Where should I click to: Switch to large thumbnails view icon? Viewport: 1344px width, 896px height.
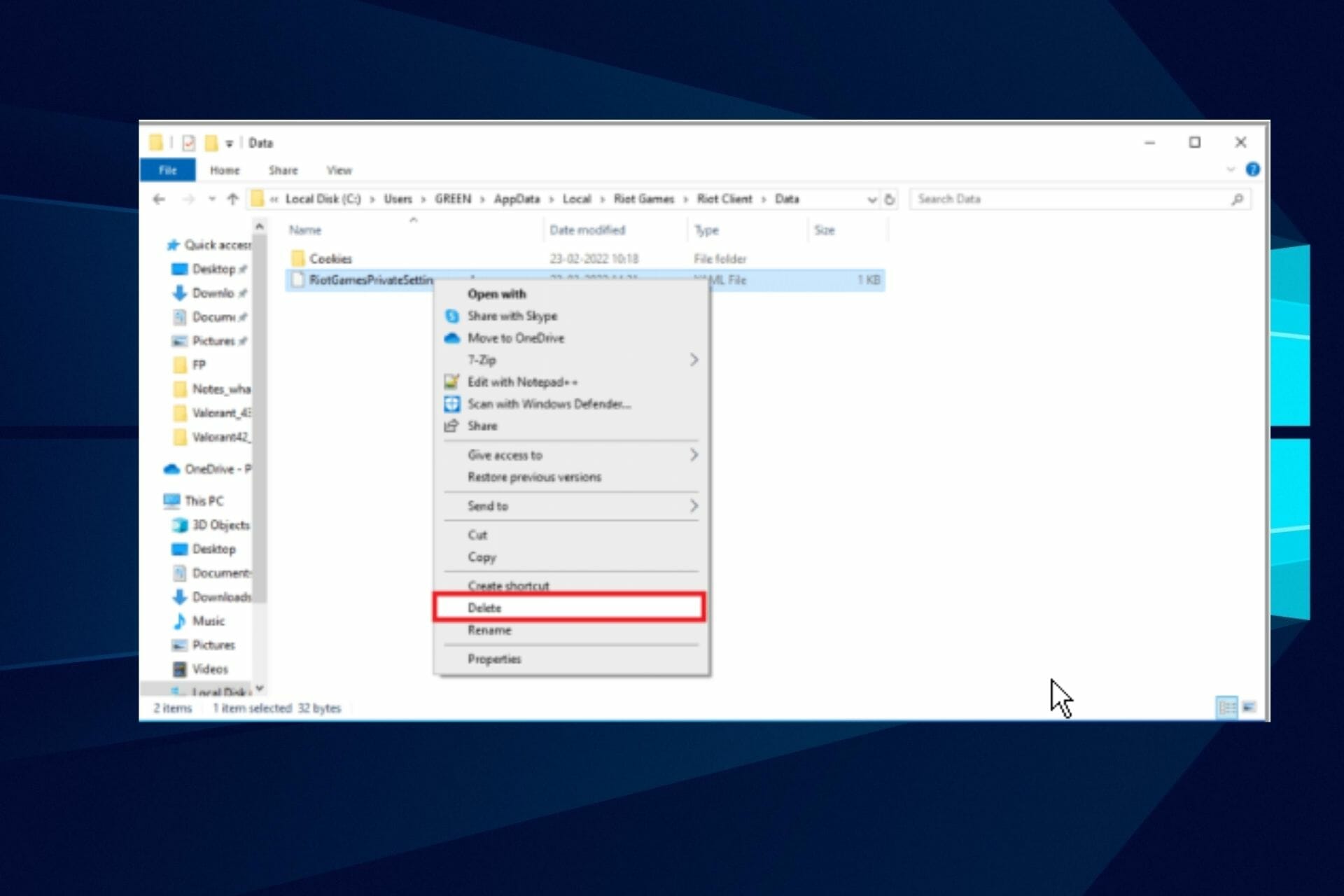[x=1249, y=708]
